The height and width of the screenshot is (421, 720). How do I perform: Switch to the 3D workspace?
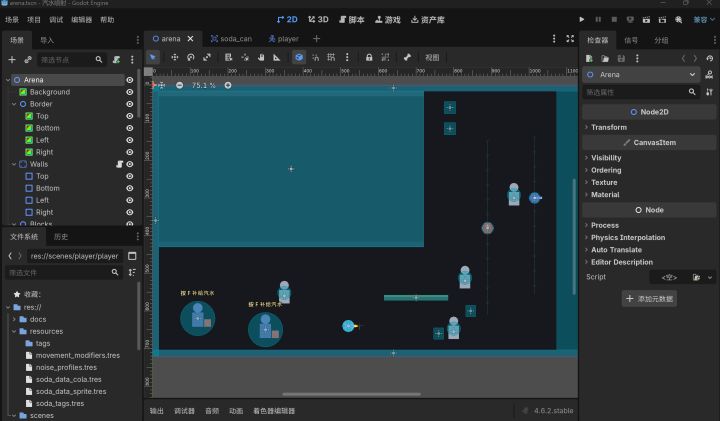(x=318, y=19)
